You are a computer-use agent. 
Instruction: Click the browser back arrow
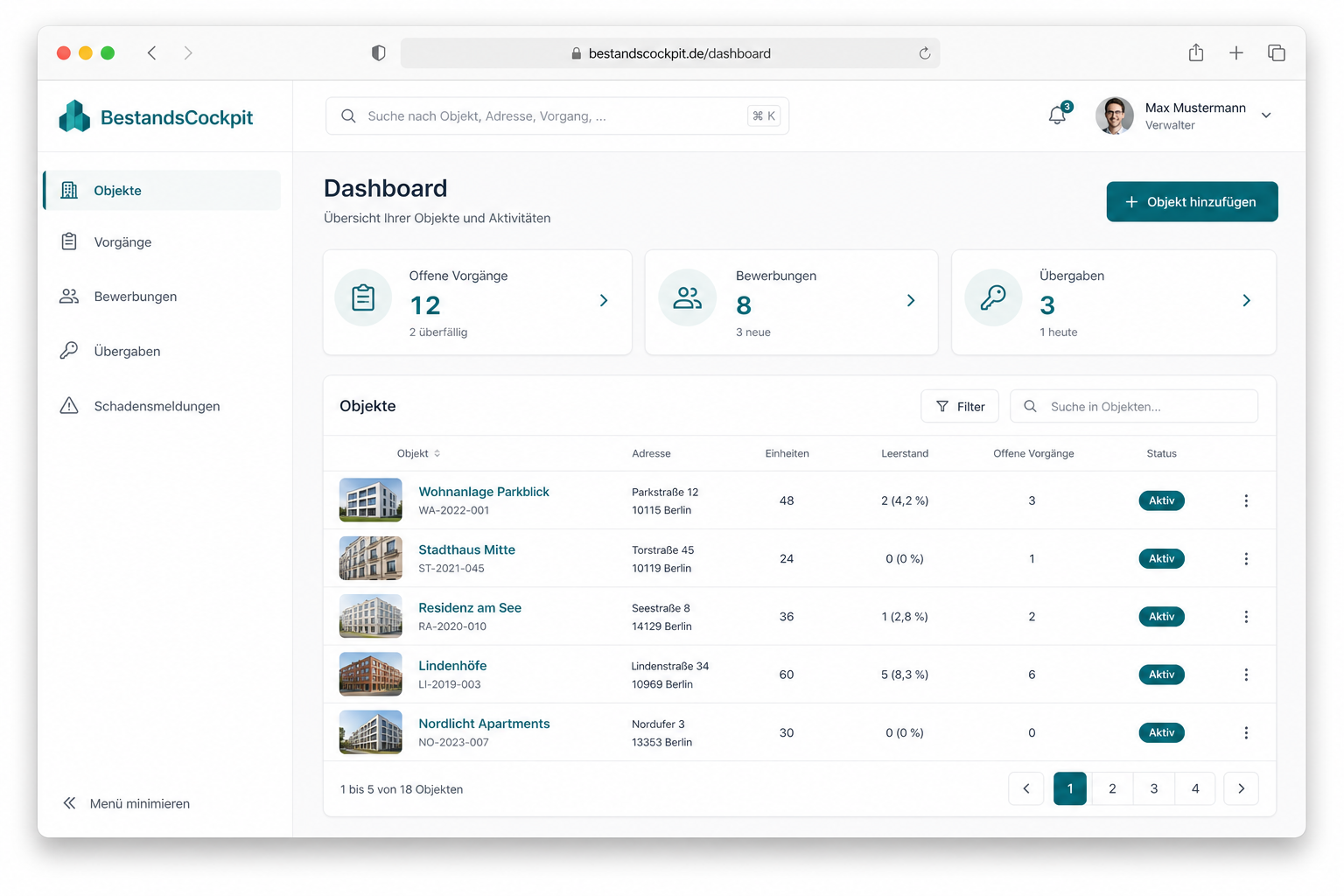click(152, 53)
